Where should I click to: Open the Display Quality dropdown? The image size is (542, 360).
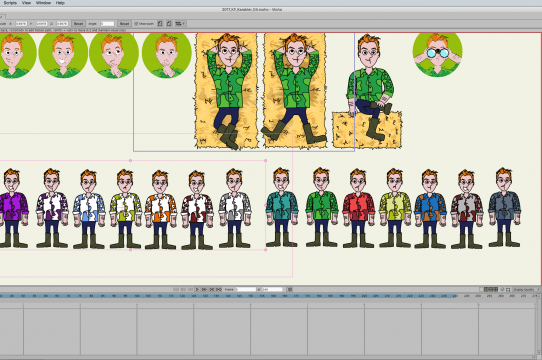[526, 289]
